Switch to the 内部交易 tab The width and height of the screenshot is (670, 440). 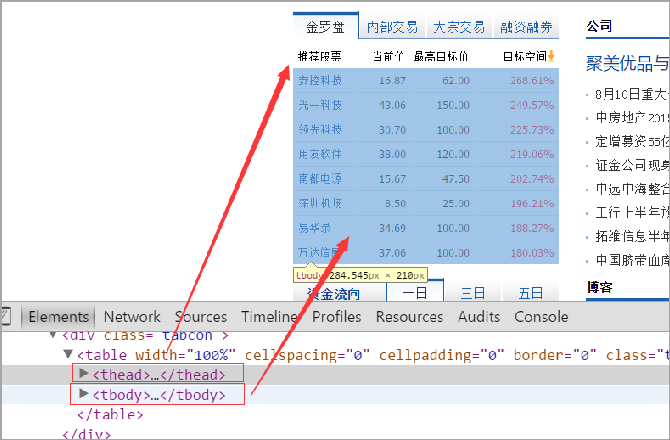(392, 27)
